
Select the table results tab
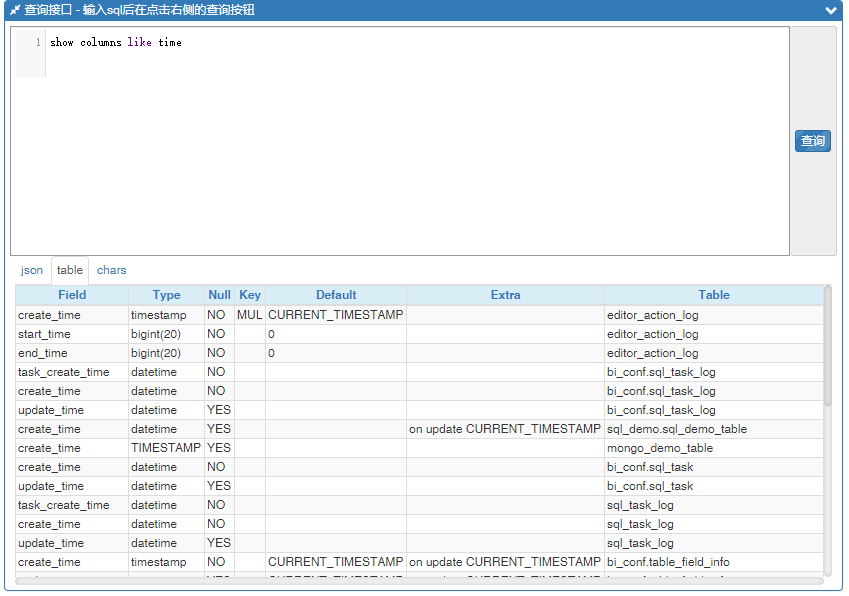pos(70,270)
